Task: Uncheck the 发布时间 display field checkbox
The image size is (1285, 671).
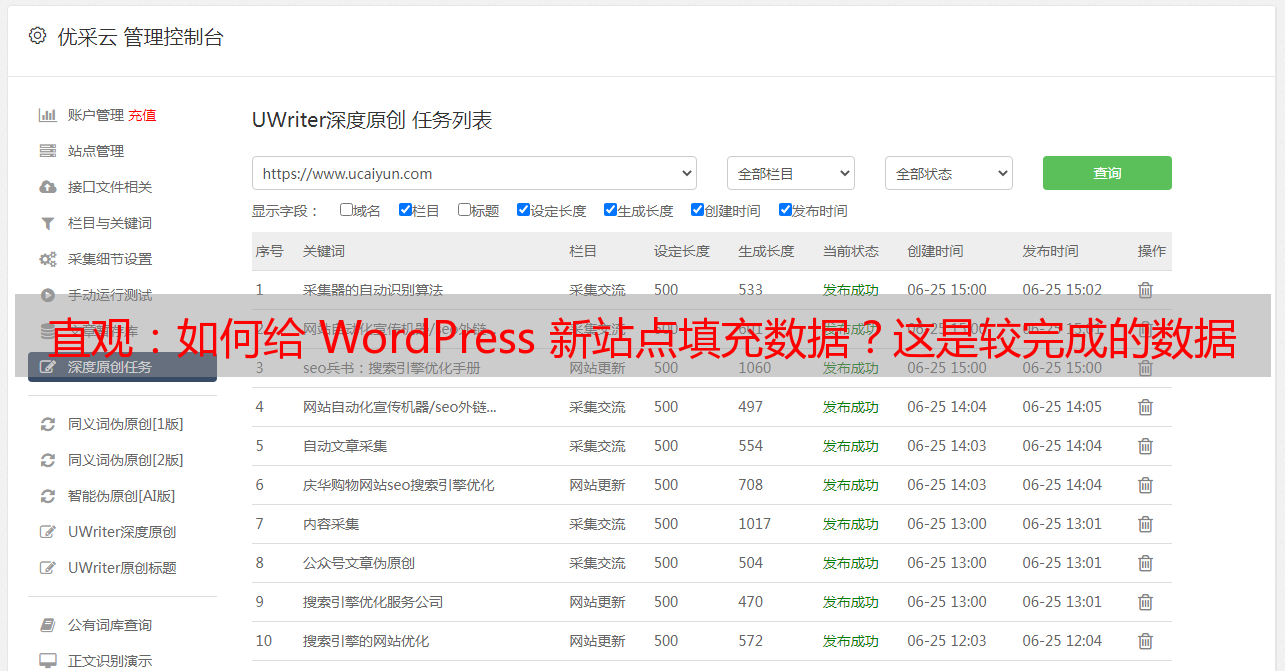Action: (x=785, y=210)
